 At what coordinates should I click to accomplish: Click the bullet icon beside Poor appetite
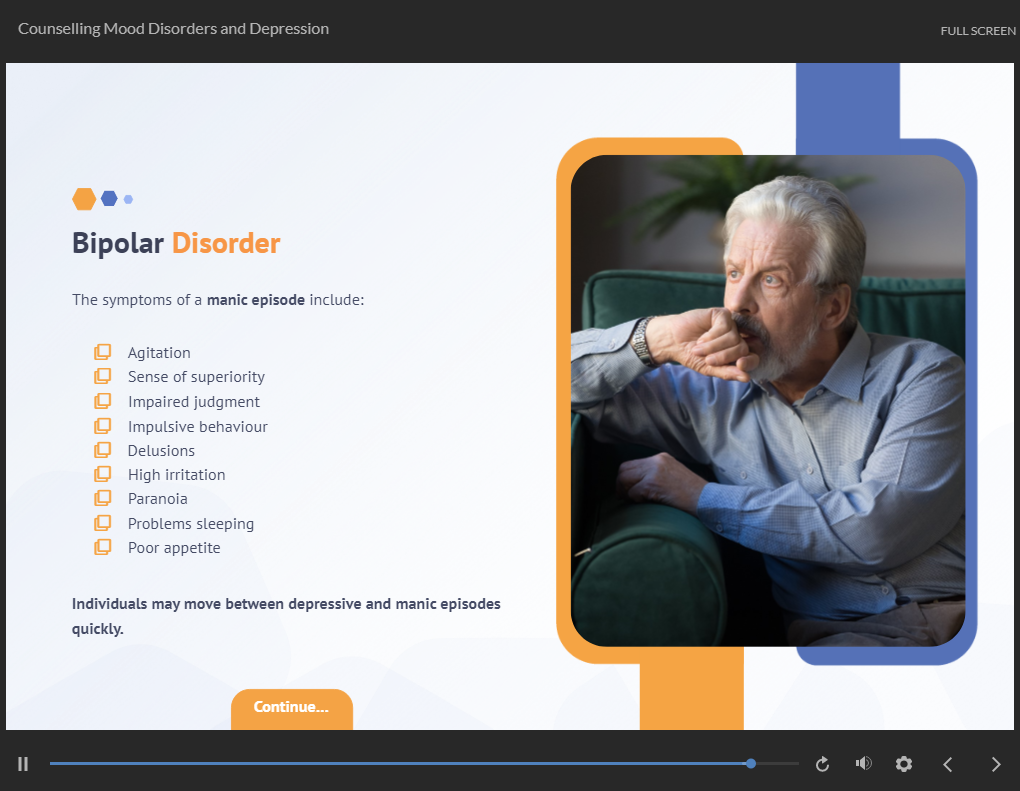(x=102, y=547)
